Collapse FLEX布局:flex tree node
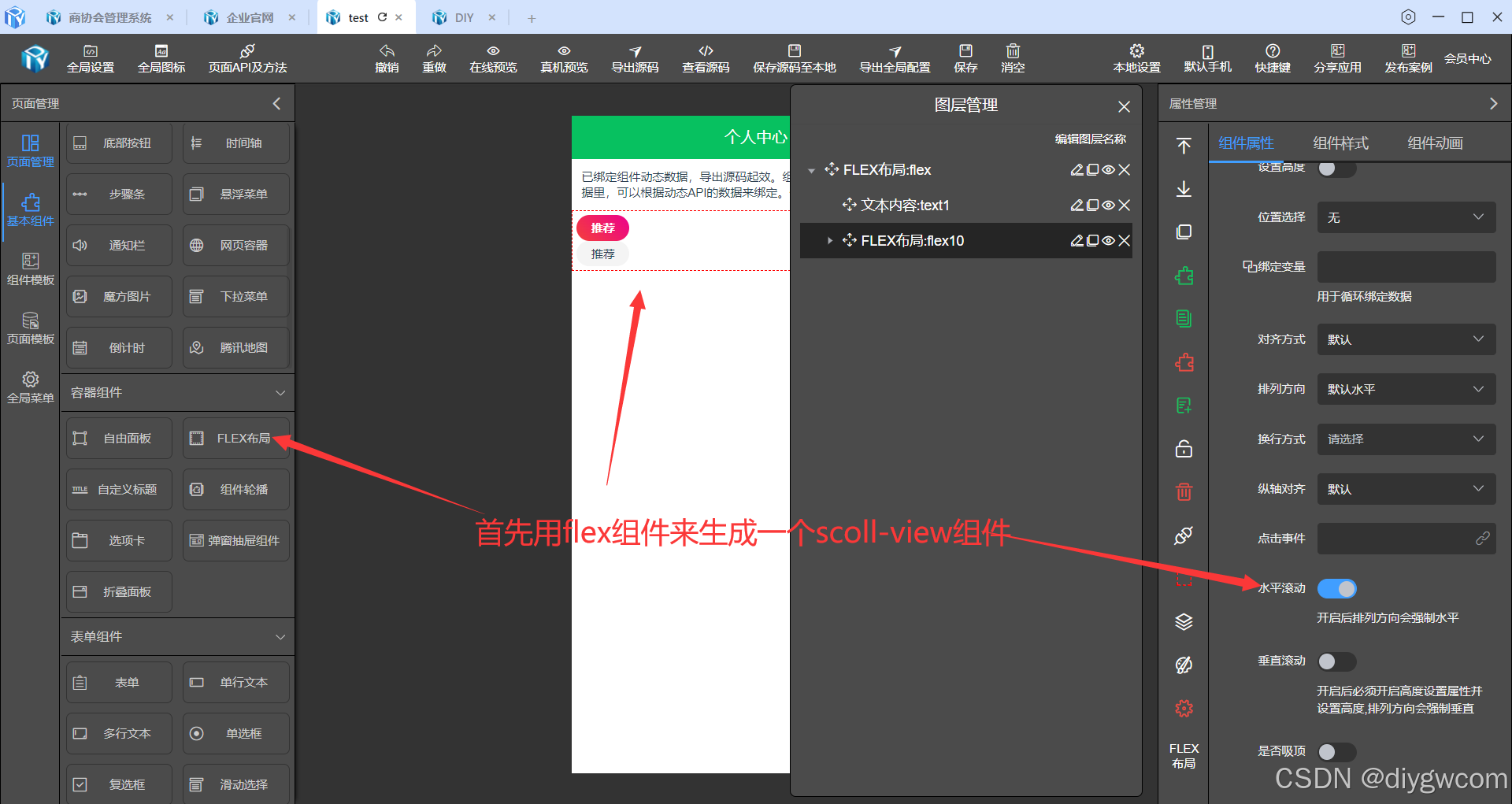This screenshot has width=1512, height=804. tap(811, 171)
